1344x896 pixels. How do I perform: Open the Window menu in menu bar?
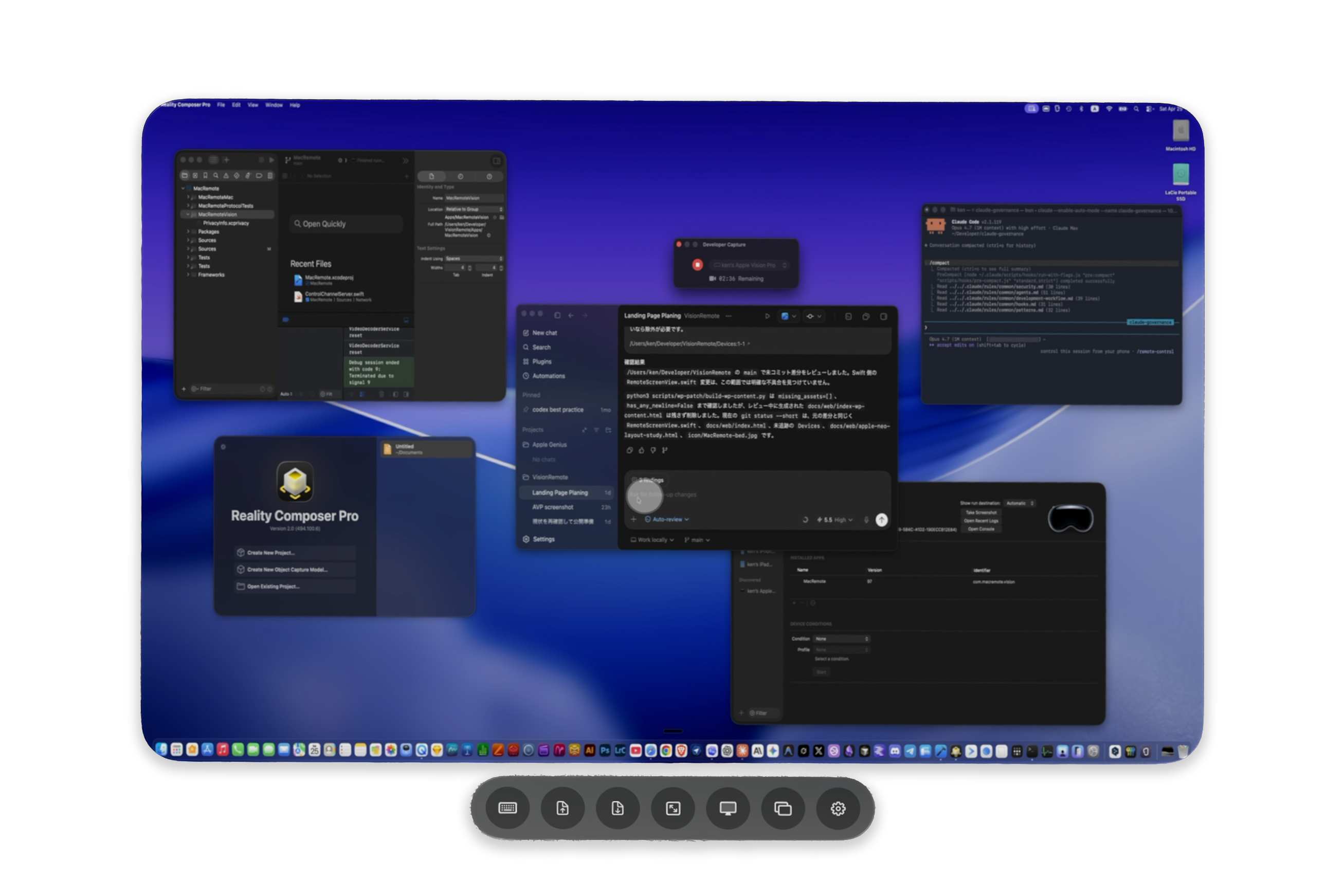(x=274, y=105)
